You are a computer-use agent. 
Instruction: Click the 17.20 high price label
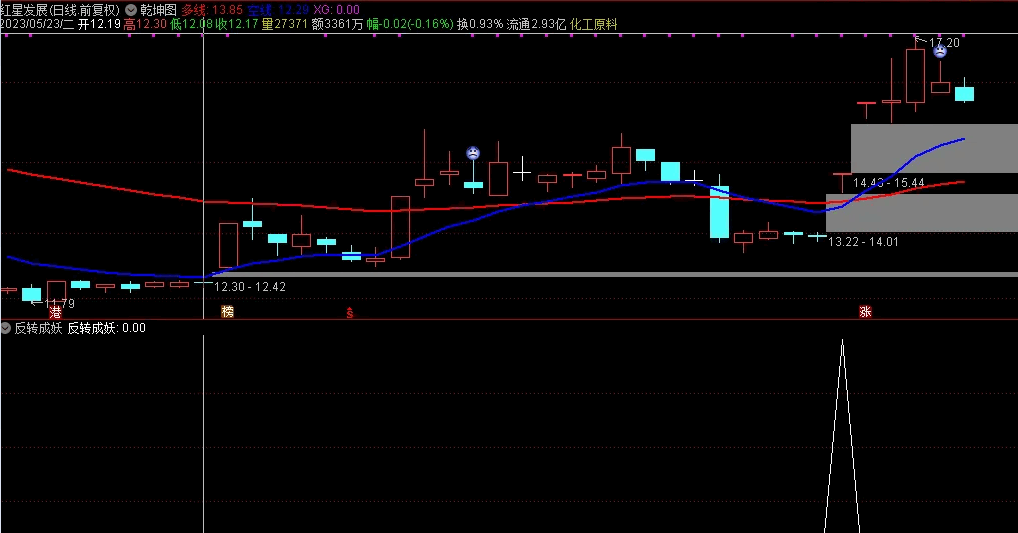click(x=944, y=42)
